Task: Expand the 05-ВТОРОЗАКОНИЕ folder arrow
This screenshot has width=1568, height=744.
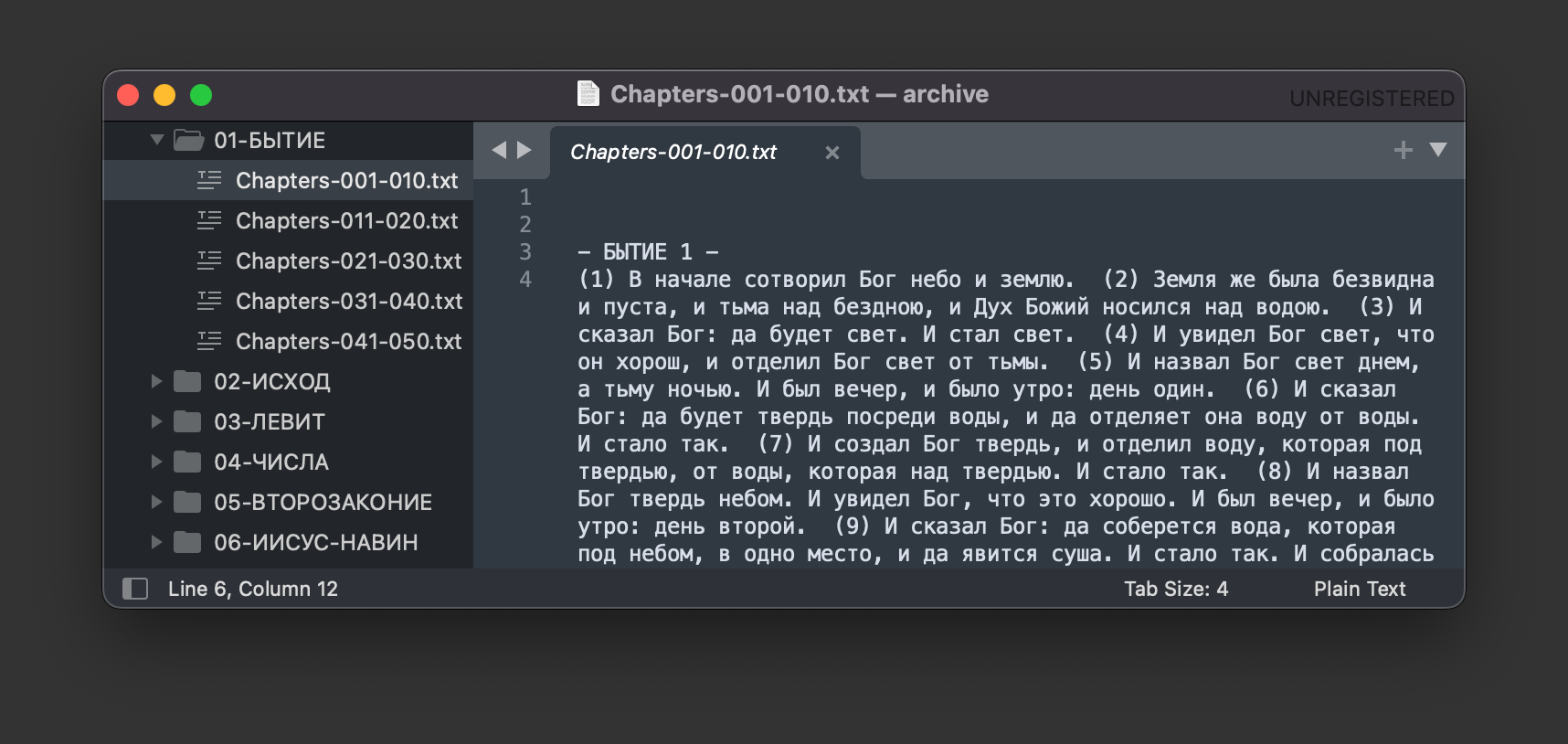Action: tap(156, 502)
